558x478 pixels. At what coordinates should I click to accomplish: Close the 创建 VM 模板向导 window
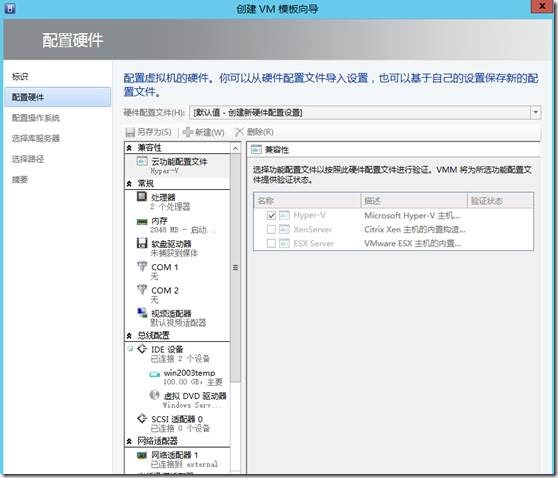[542, 6]
